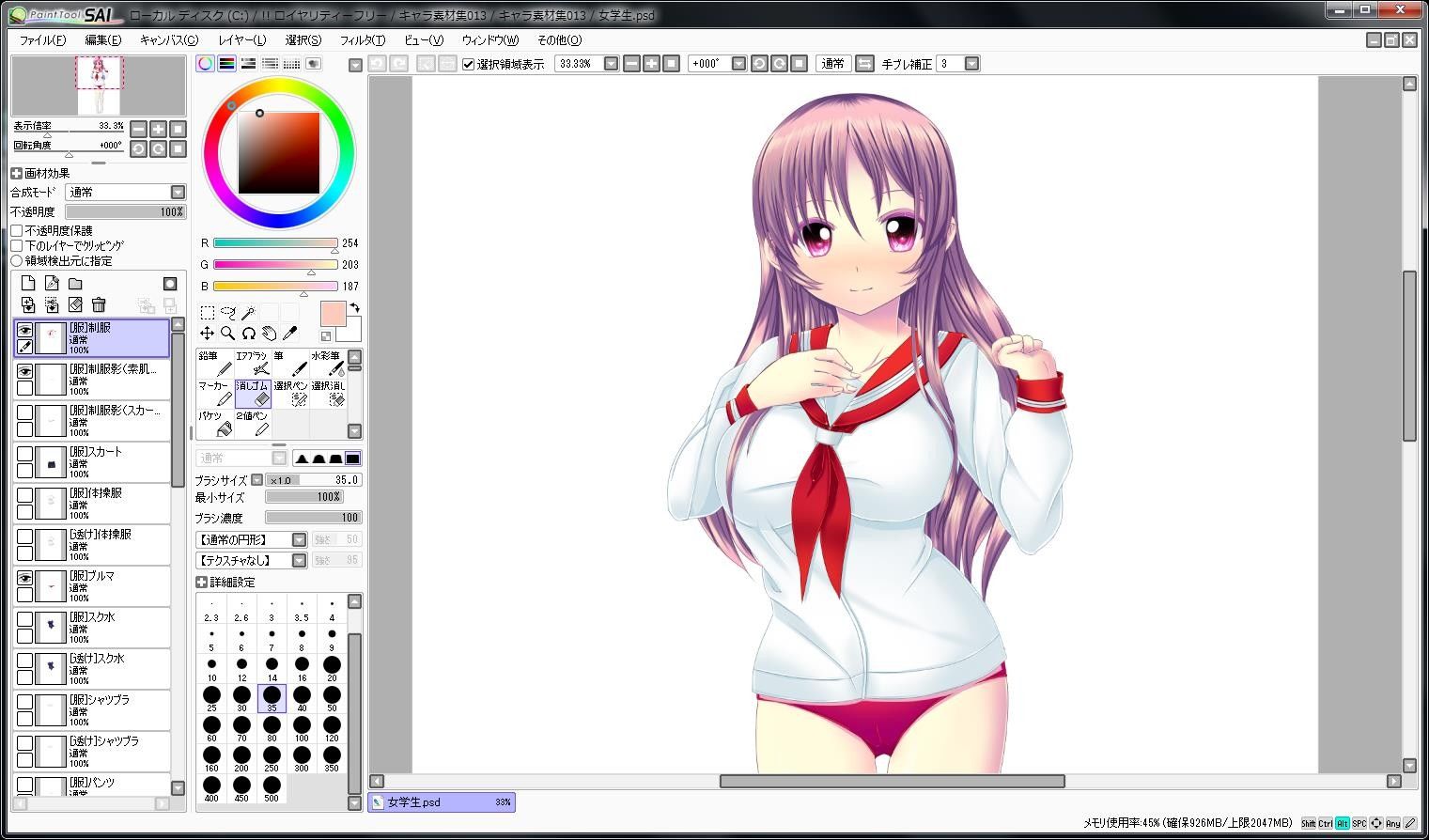Uncheck 選択領域表示 checkbox
Screen dimensions: 1429x840
[x=469, y=64]
